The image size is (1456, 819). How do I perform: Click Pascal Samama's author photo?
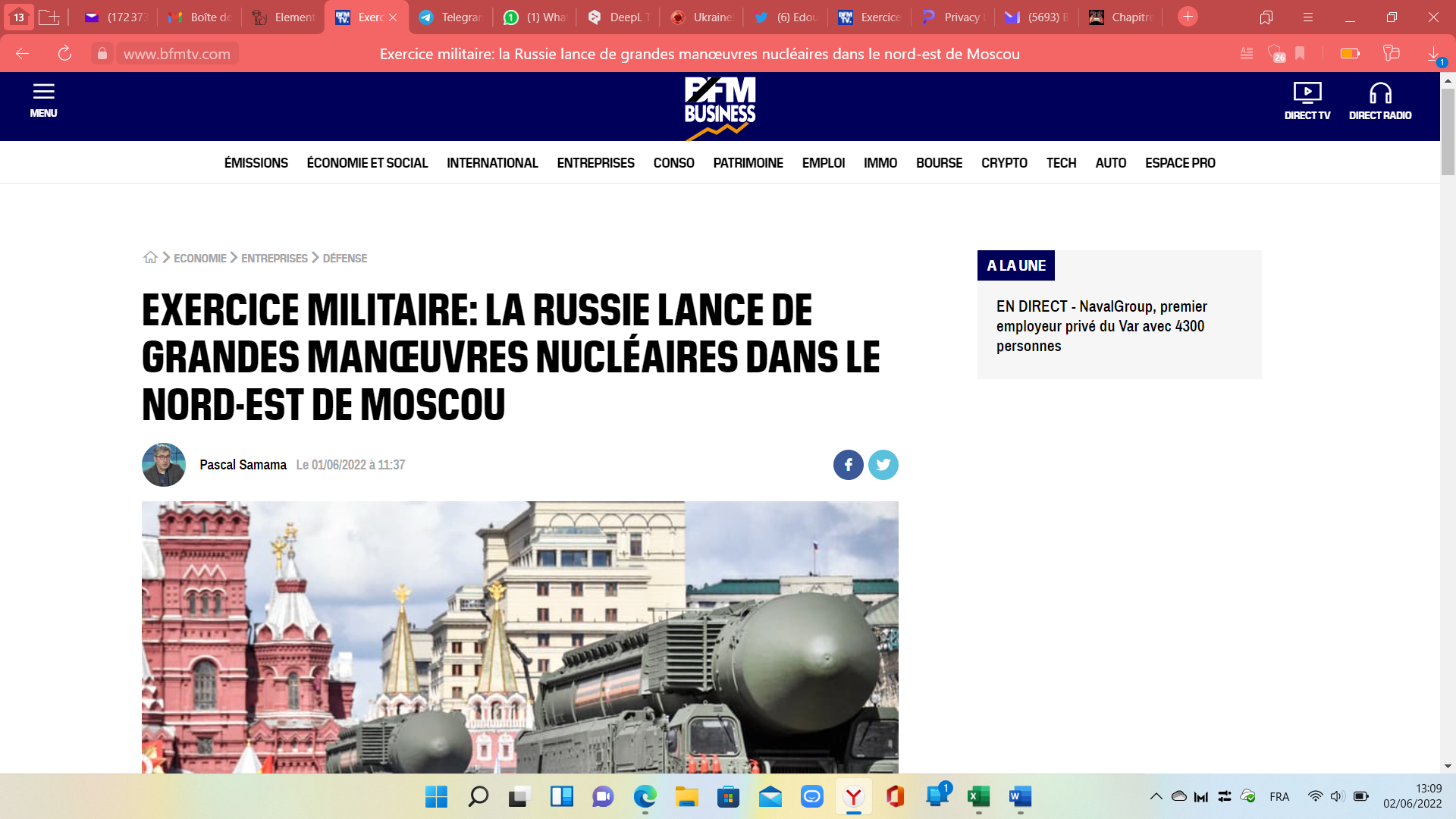(x=164, y=465)
